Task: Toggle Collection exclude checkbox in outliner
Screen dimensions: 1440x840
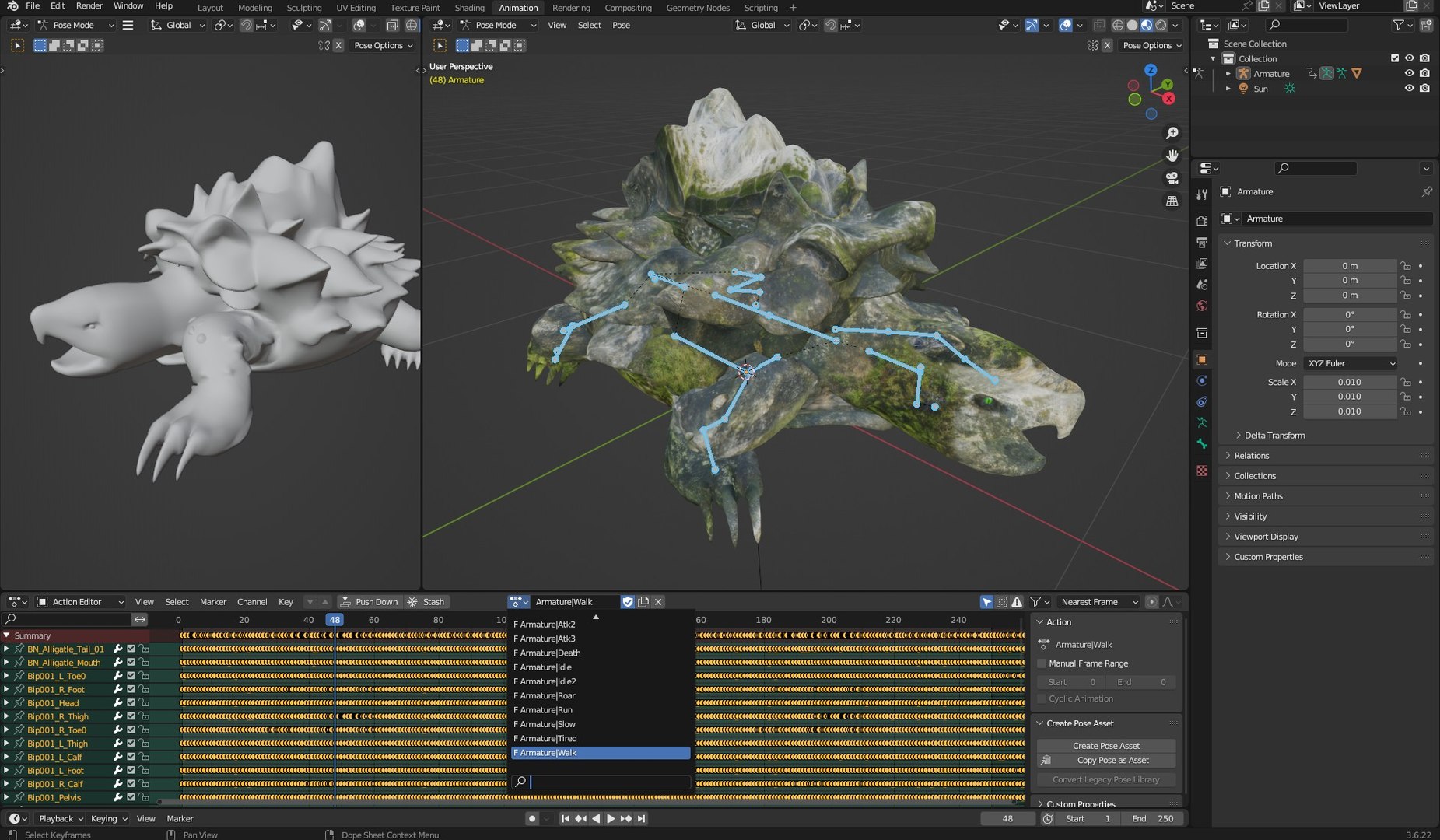Action: (x=1394, y=58)
